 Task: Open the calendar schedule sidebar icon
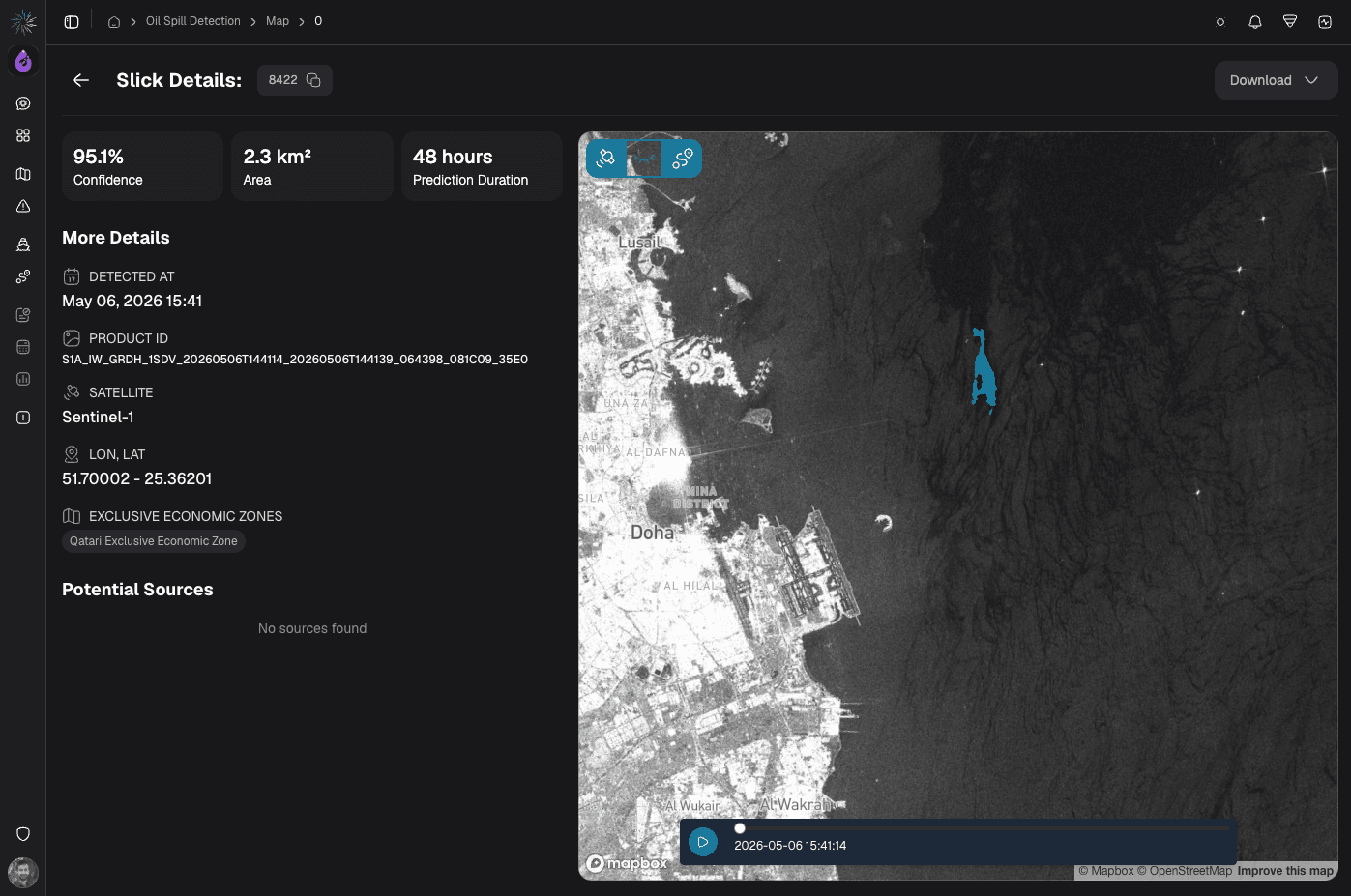(23, 347)
